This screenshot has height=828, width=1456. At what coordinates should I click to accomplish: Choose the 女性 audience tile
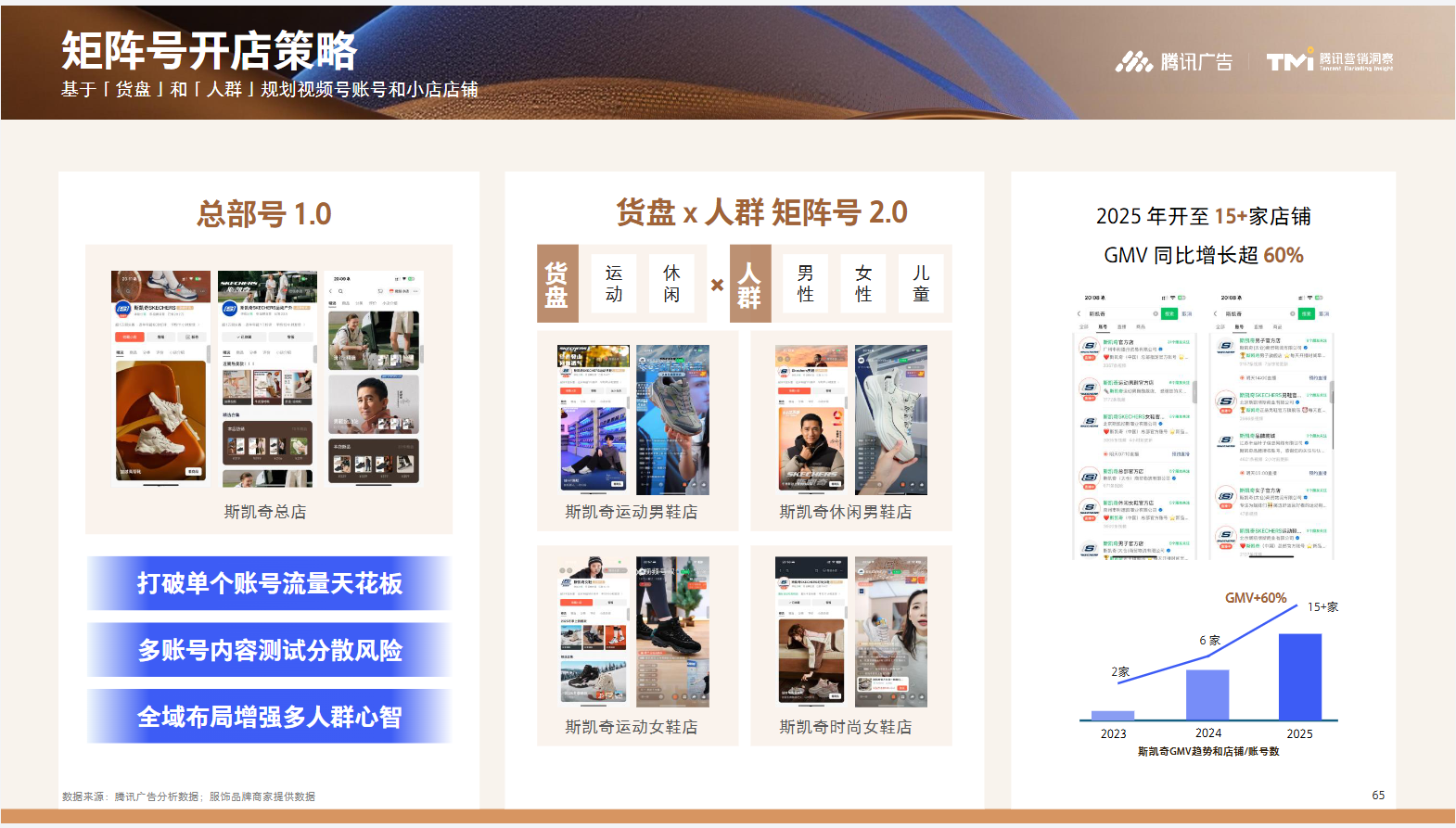tap(863, 284)
